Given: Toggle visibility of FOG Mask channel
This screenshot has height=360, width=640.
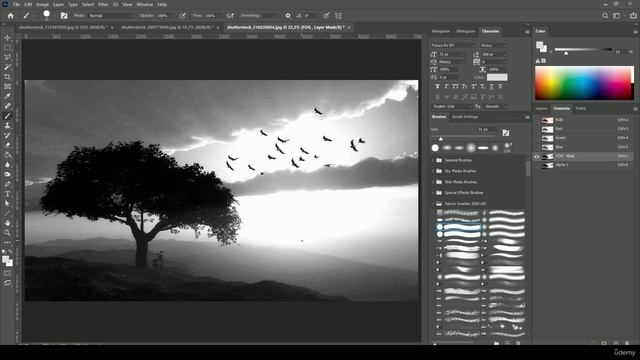Looking at the screenshot, I should [537, 156].
